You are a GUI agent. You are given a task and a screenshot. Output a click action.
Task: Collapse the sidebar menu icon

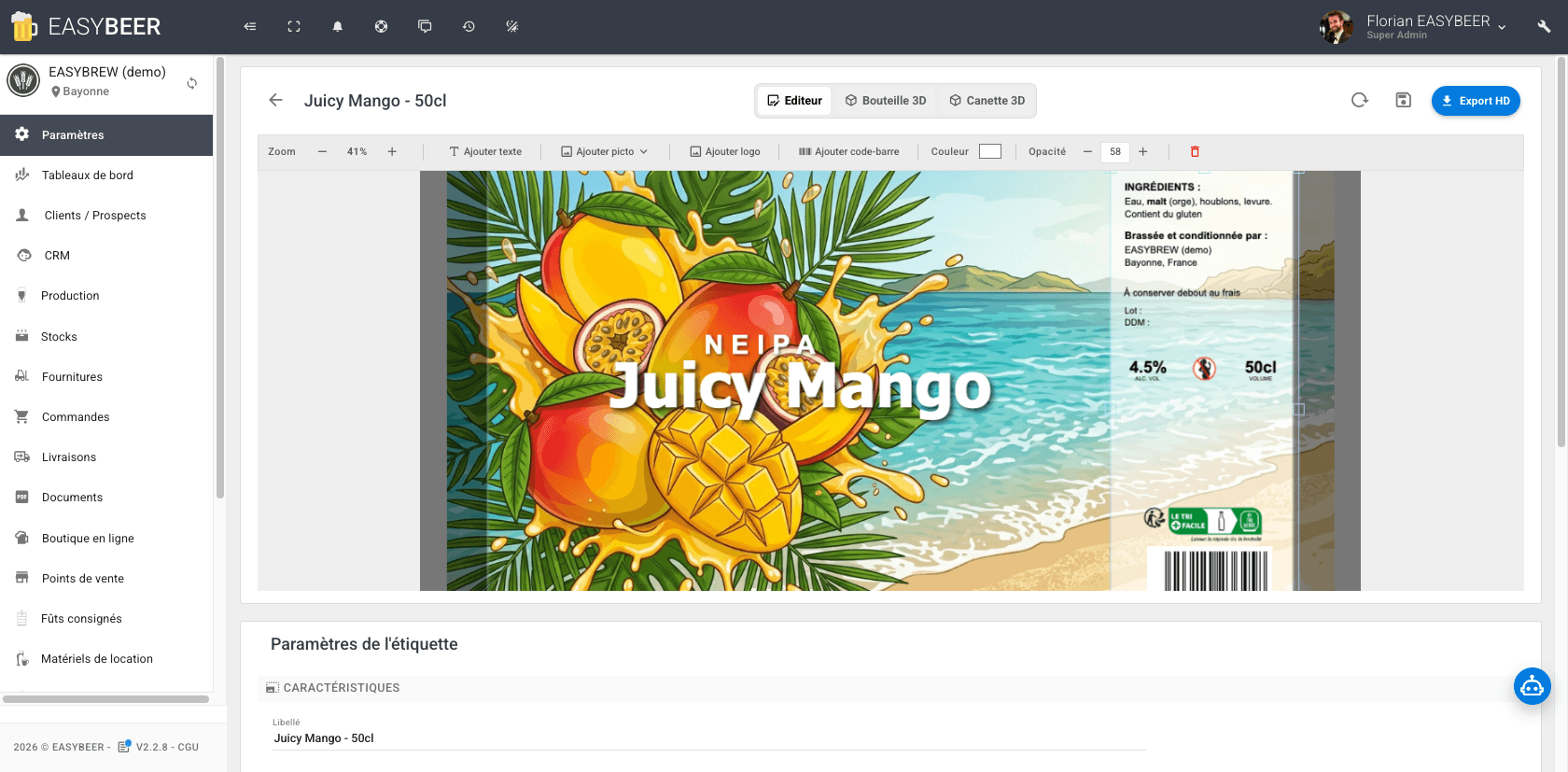click(x=250, y=27)
